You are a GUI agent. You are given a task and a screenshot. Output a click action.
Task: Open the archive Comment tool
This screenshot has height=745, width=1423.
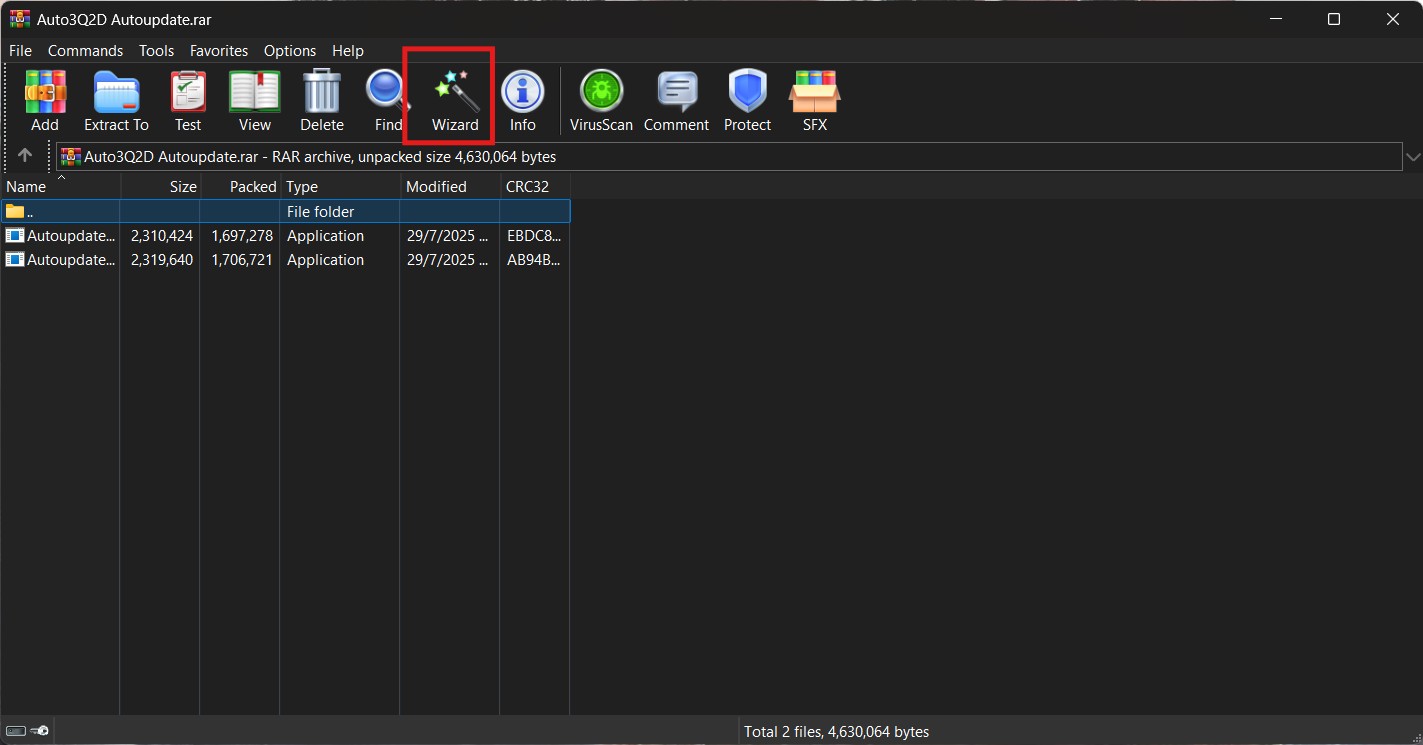click(676, 101)
